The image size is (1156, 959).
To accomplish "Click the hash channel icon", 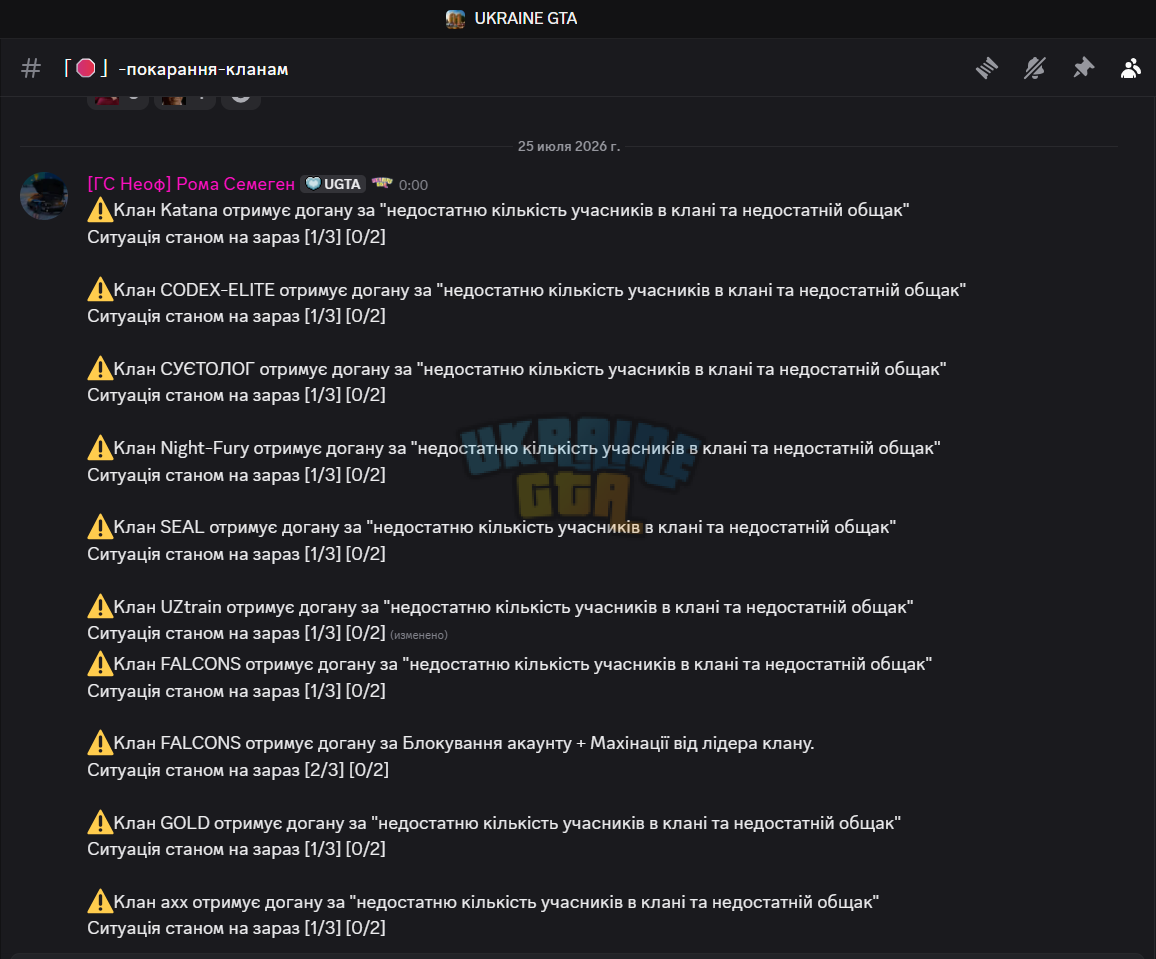I will pos(31,69).
